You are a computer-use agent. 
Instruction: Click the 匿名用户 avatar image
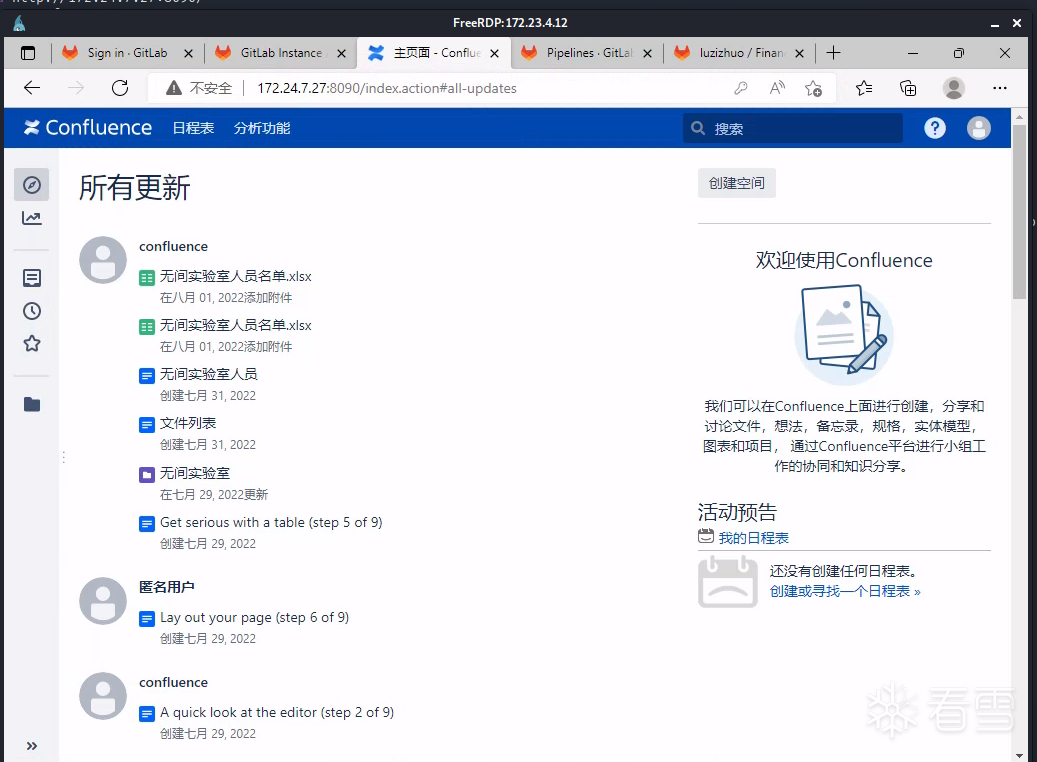103,601
